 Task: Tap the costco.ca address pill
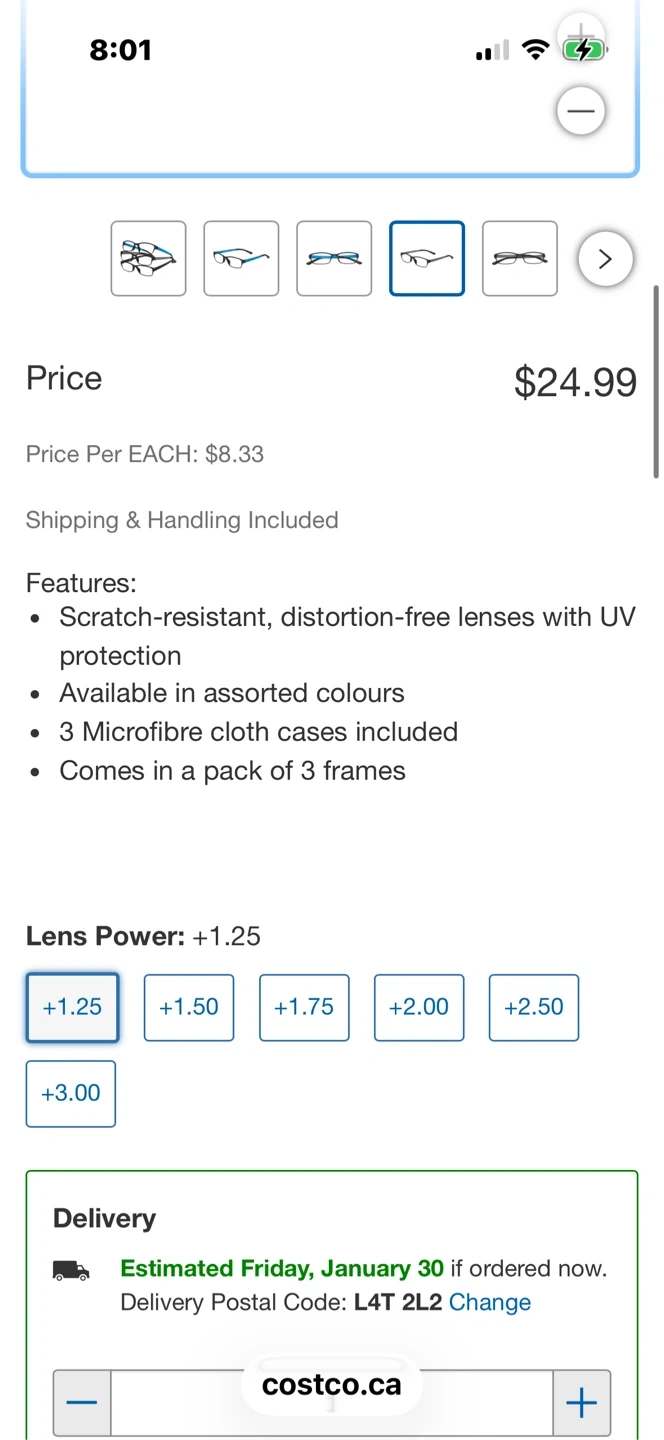pyautogui.click(x=332, y=1385)
